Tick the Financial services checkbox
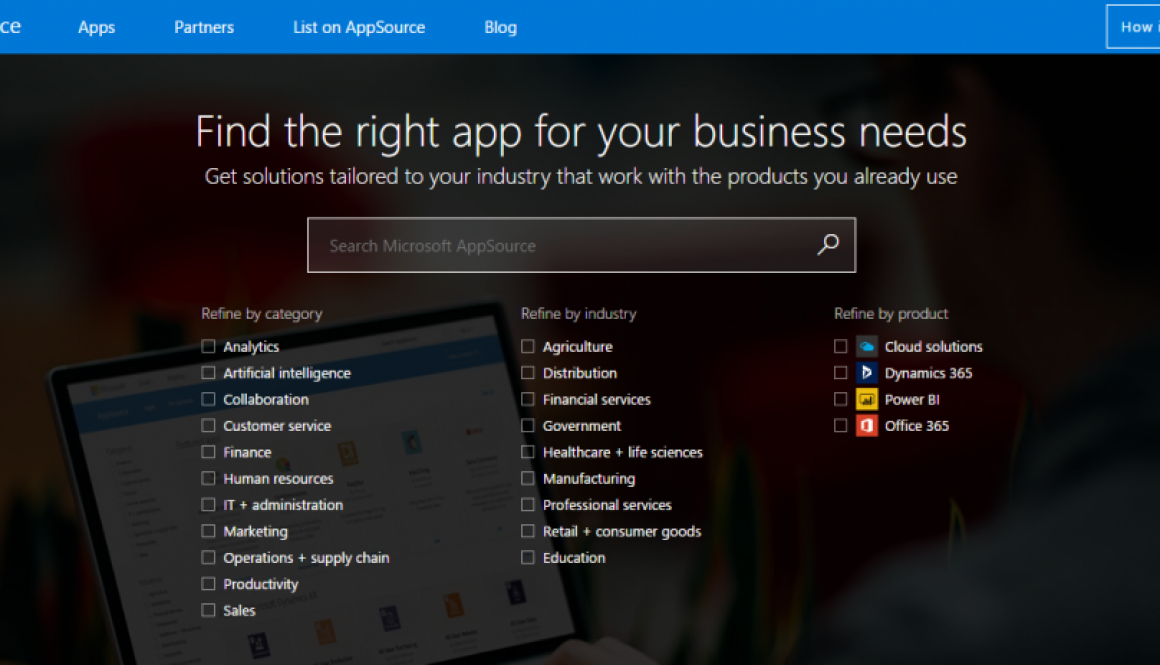 click(527, 399)
